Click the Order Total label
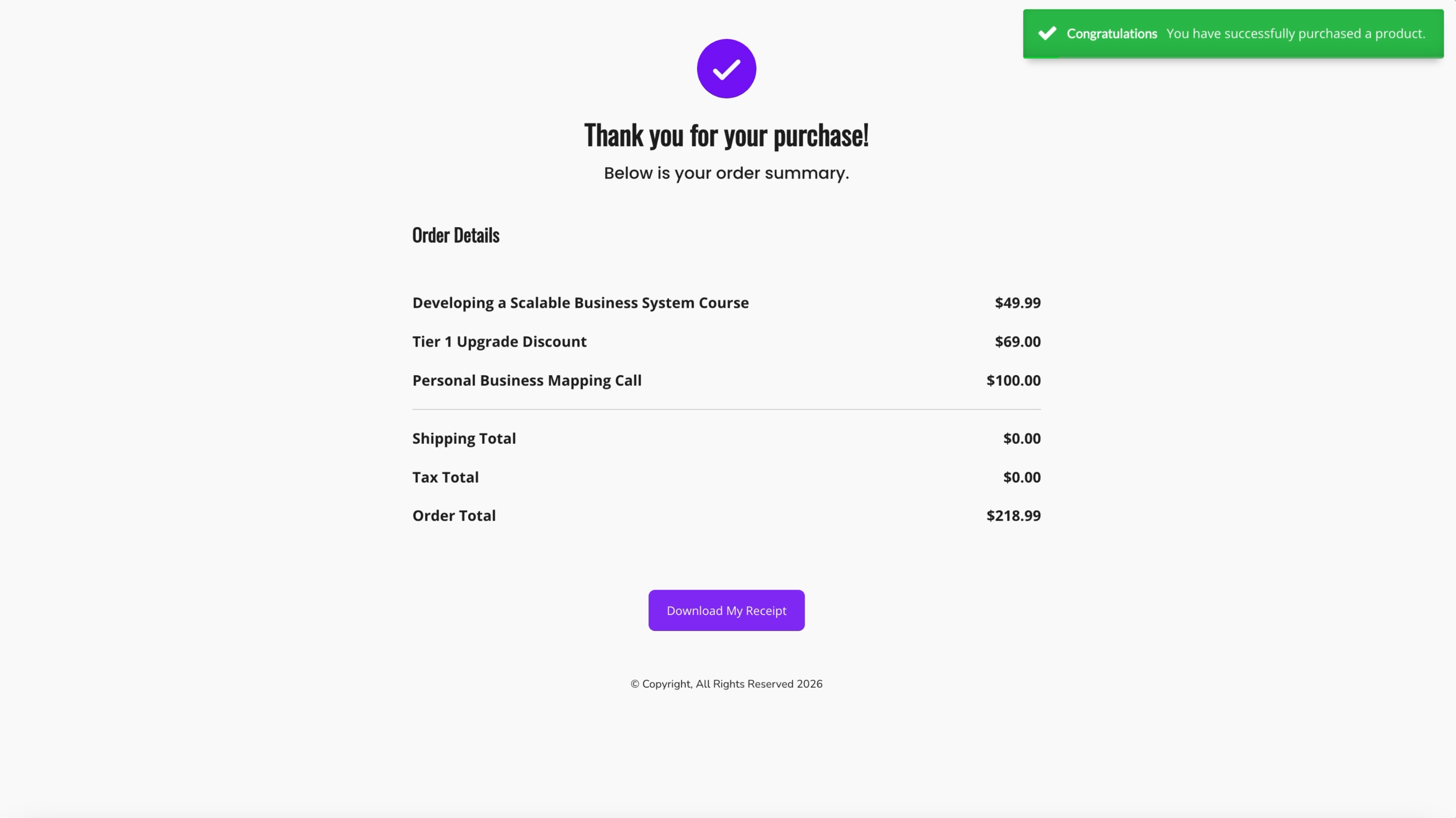This screenshot has width=1456, height=818. [x=454, y=516]
